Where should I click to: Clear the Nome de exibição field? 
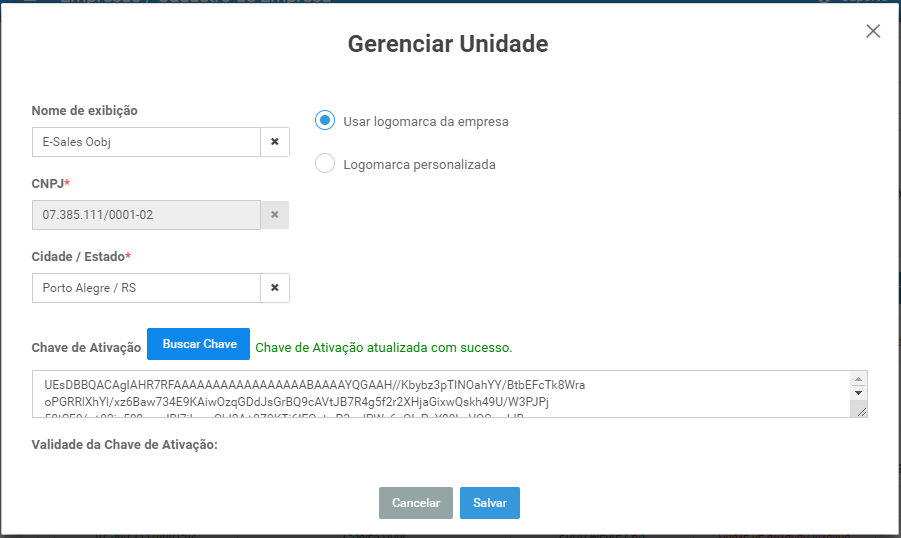[x=275, y=142]
